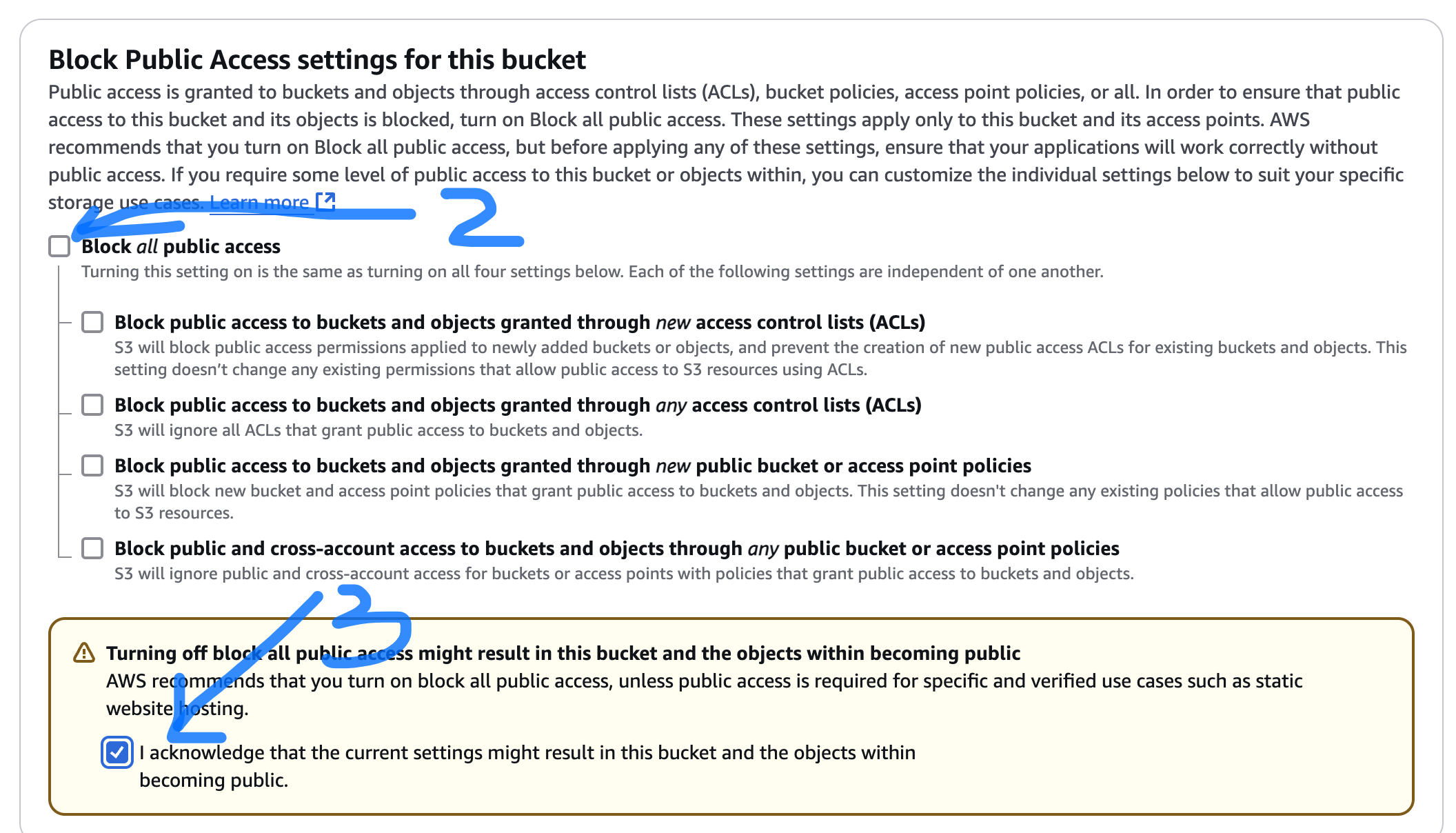This screenshot has width=1456, height=833.
Task: Check box for new public bucket policies
Action: 92,465
